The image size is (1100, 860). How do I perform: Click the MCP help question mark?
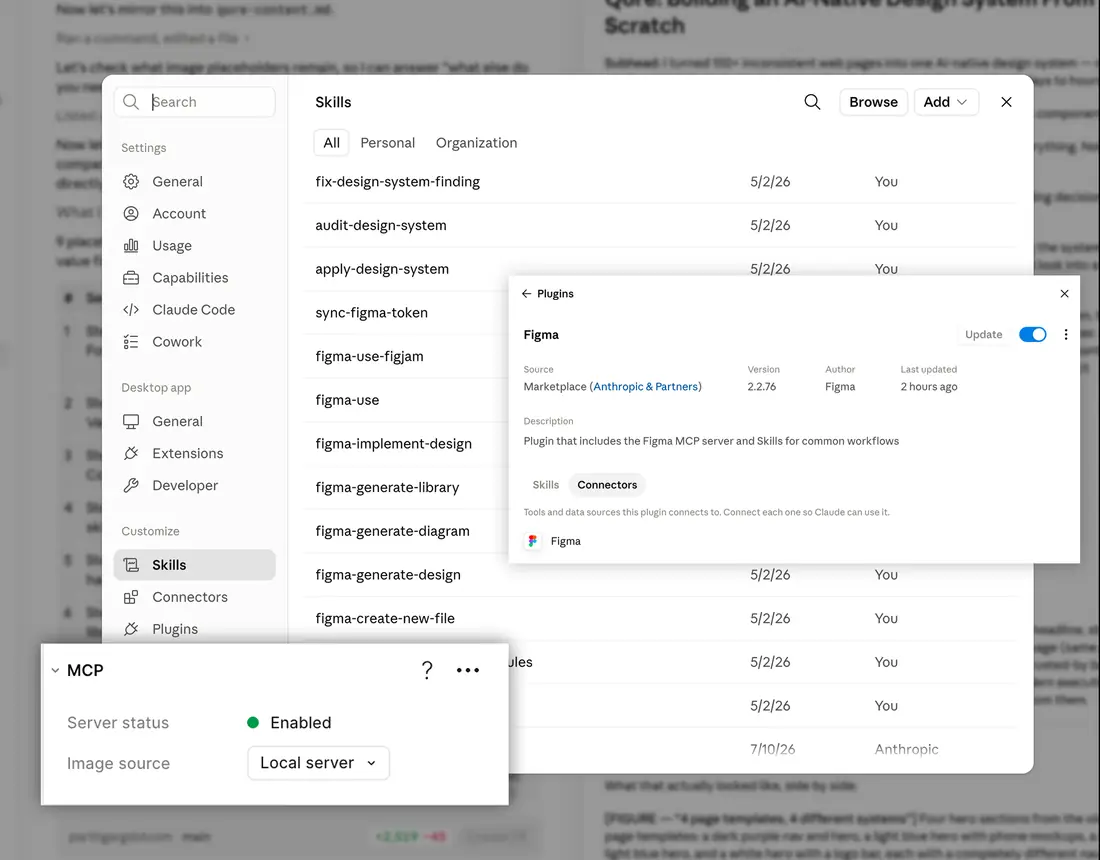(x=427, y=671)
